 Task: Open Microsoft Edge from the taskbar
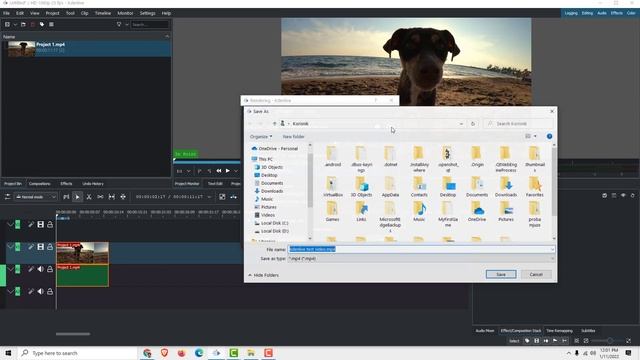point(199,353)
